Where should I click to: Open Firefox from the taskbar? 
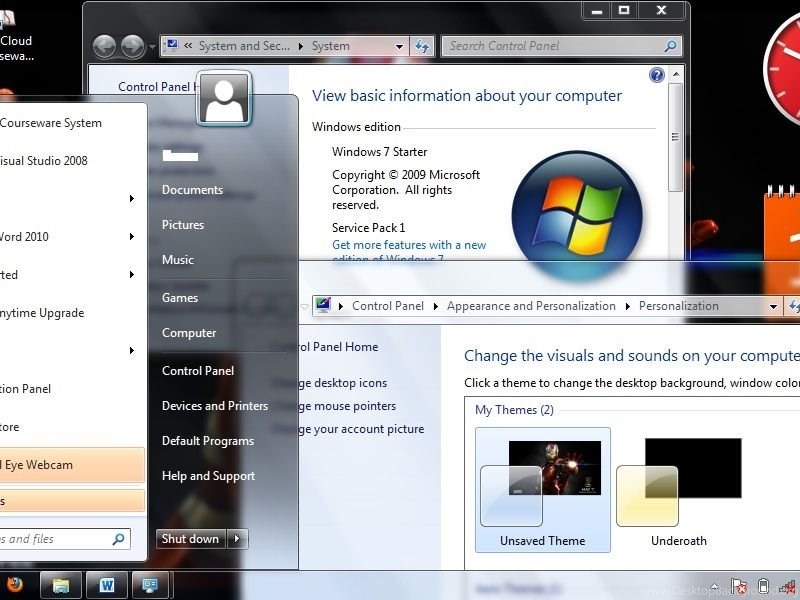(13, 584)
